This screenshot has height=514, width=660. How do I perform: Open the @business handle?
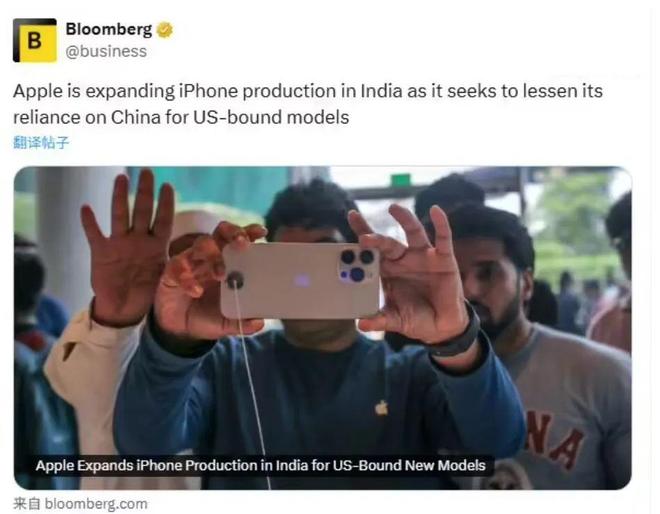coord(106,51)
